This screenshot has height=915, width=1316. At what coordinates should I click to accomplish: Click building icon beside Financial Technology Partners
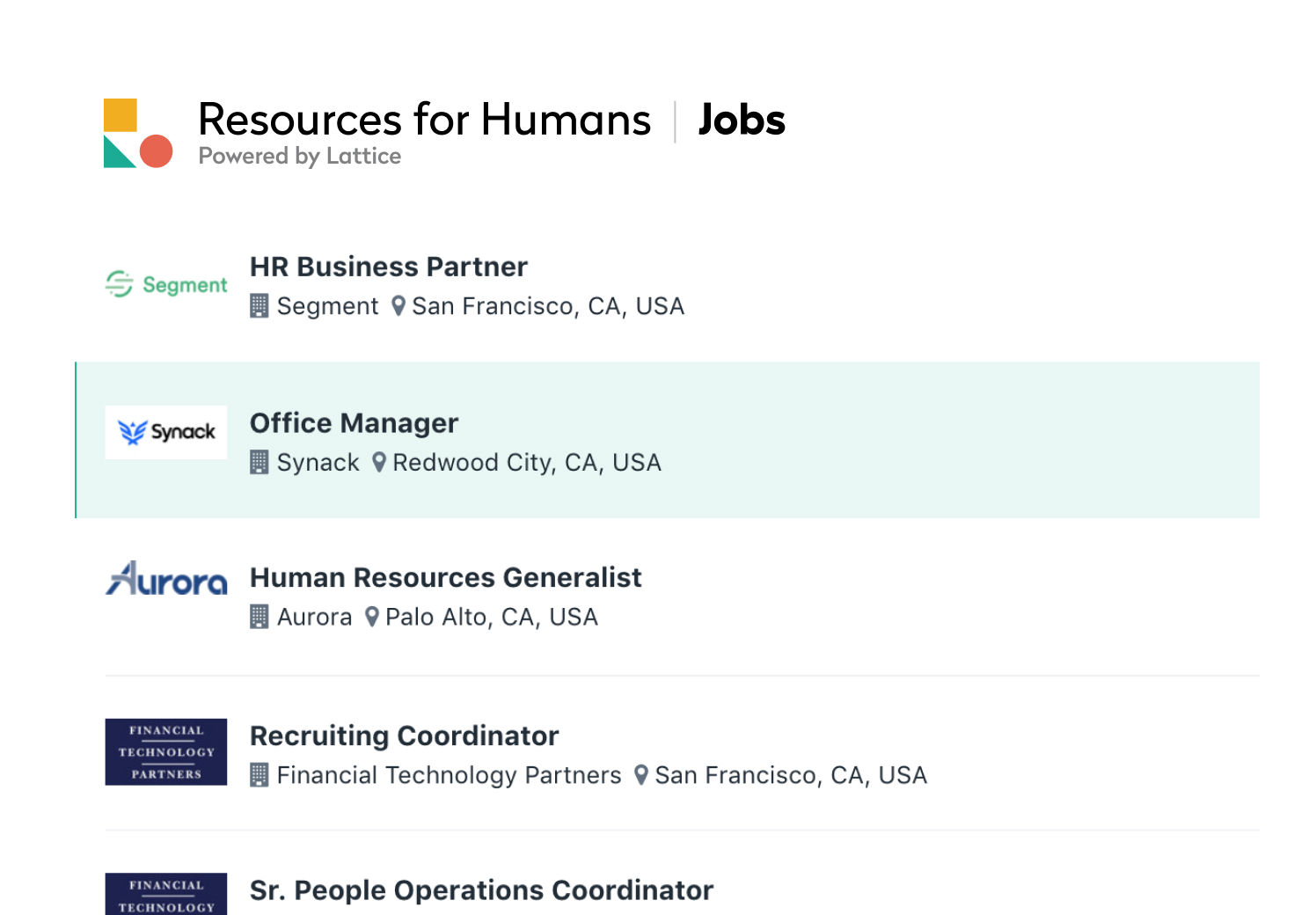click(x=259, y=775)
